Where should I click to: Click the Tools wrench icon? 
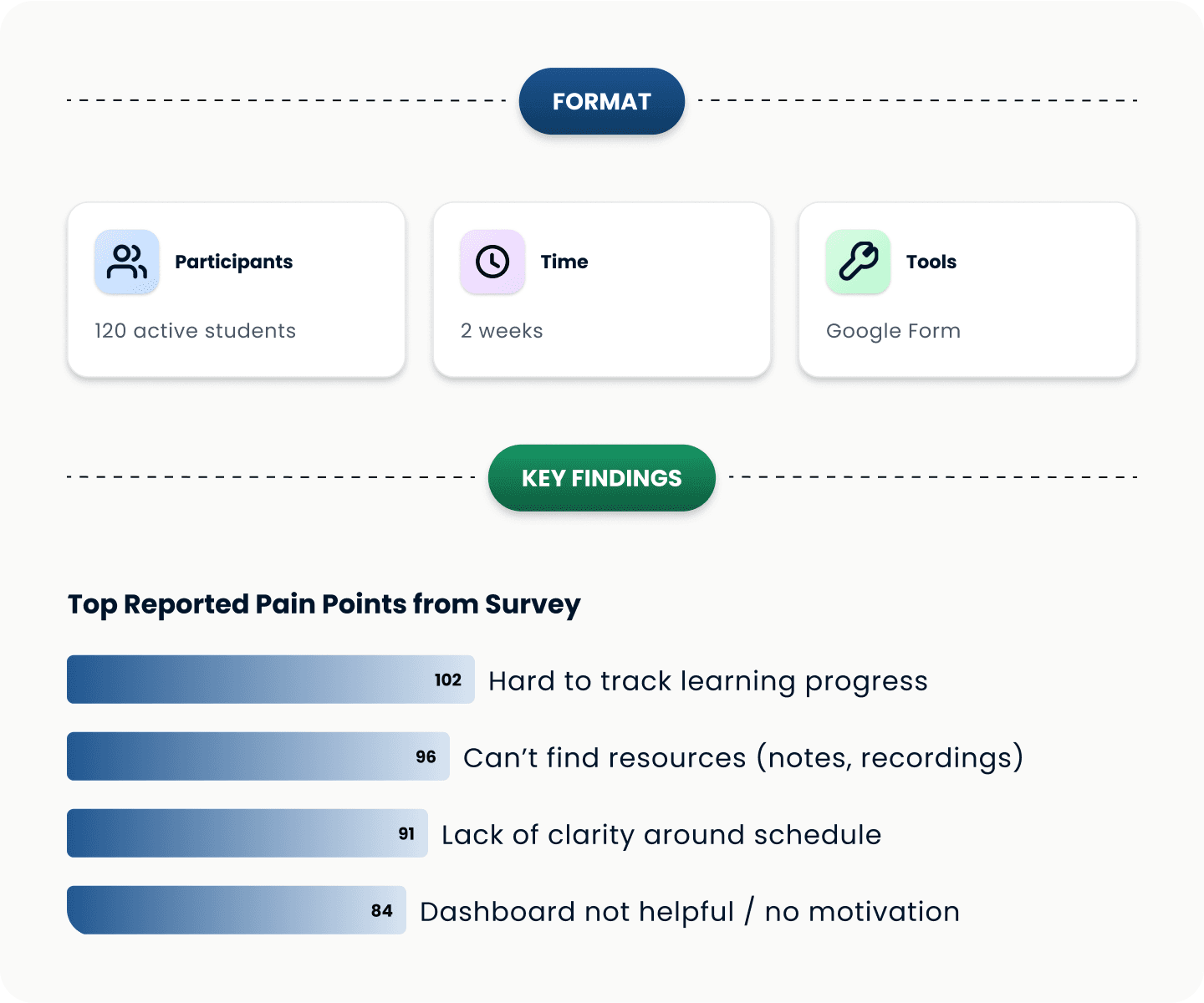tap(858, 262)
